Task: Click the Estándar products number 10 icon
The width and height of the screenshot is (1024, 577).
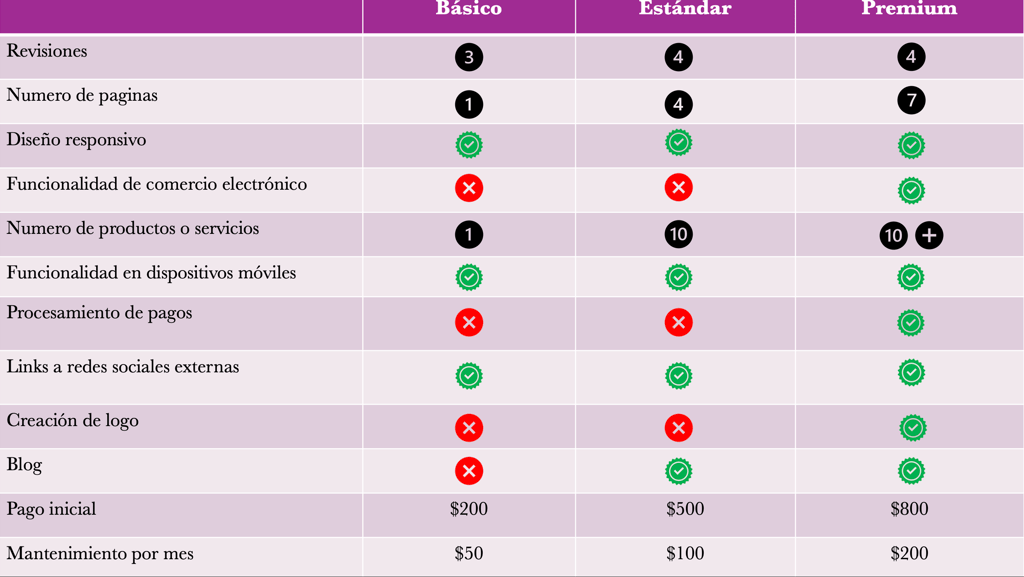Action: pyautogui.click(x=679, y=234)
